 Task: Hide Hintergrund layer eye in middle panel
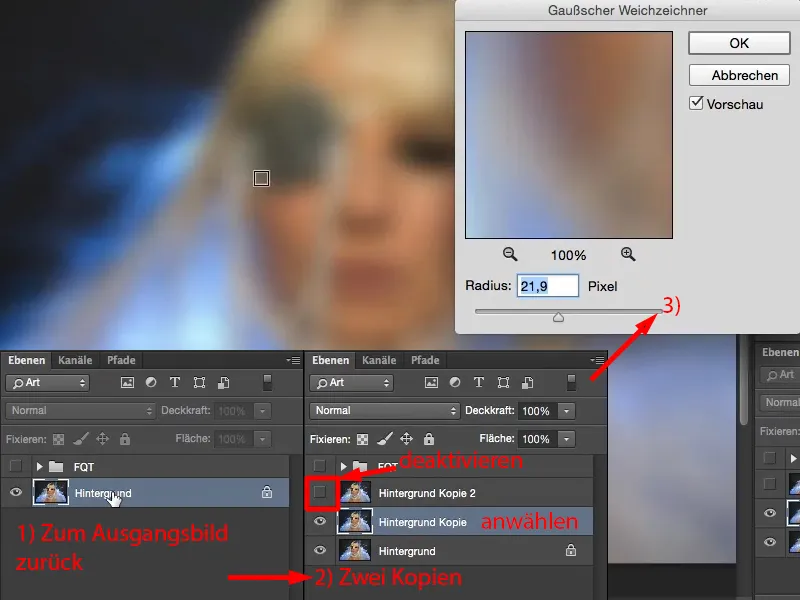(x=320, y=551)
